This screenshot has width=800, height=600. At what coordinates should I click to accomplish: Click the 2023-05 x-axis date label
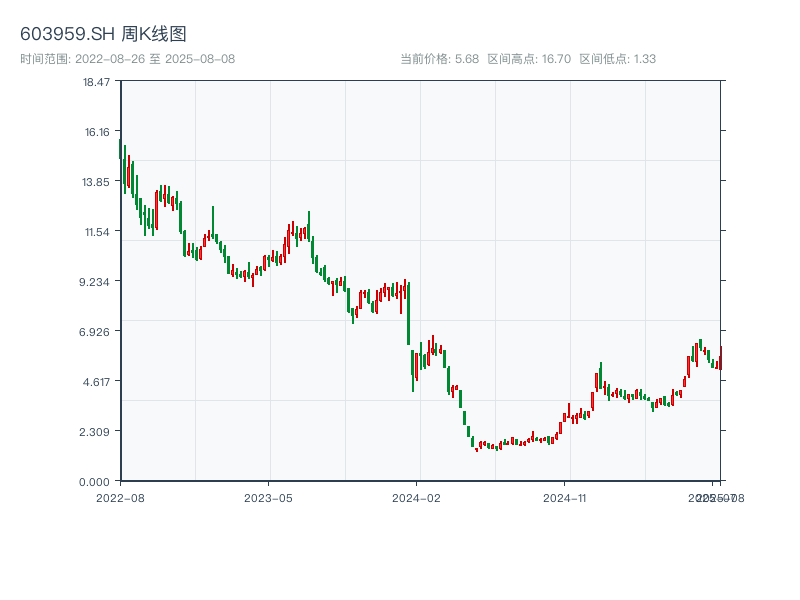point(268,497)
